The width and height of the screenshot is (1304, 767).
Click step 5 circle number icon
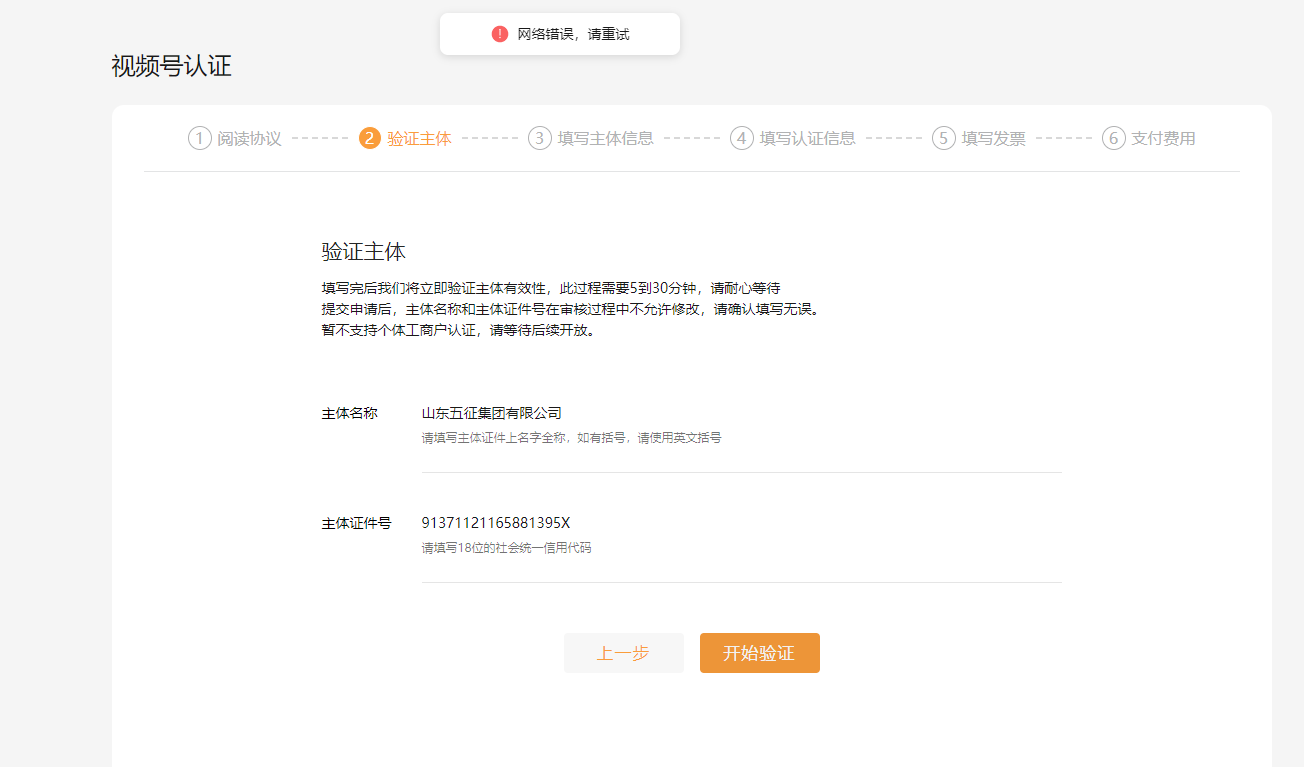click(944, 138)
